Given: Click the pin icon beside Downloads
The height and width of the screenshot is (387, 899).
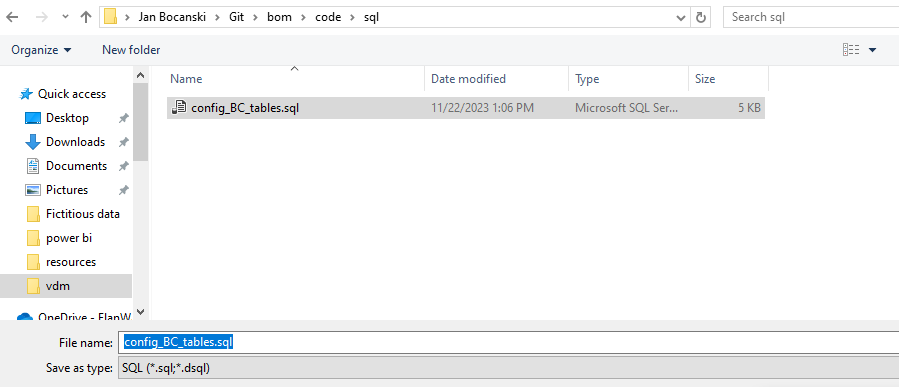Looking at the screenshot, I should point(123,142).
